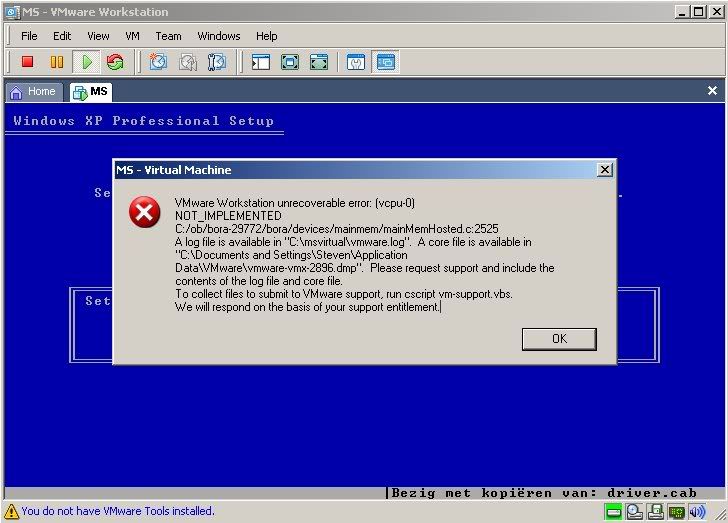The width and height of the screenshot is (728, 523).
Task: Click the sound device status icon
Action: click(697, 512)
